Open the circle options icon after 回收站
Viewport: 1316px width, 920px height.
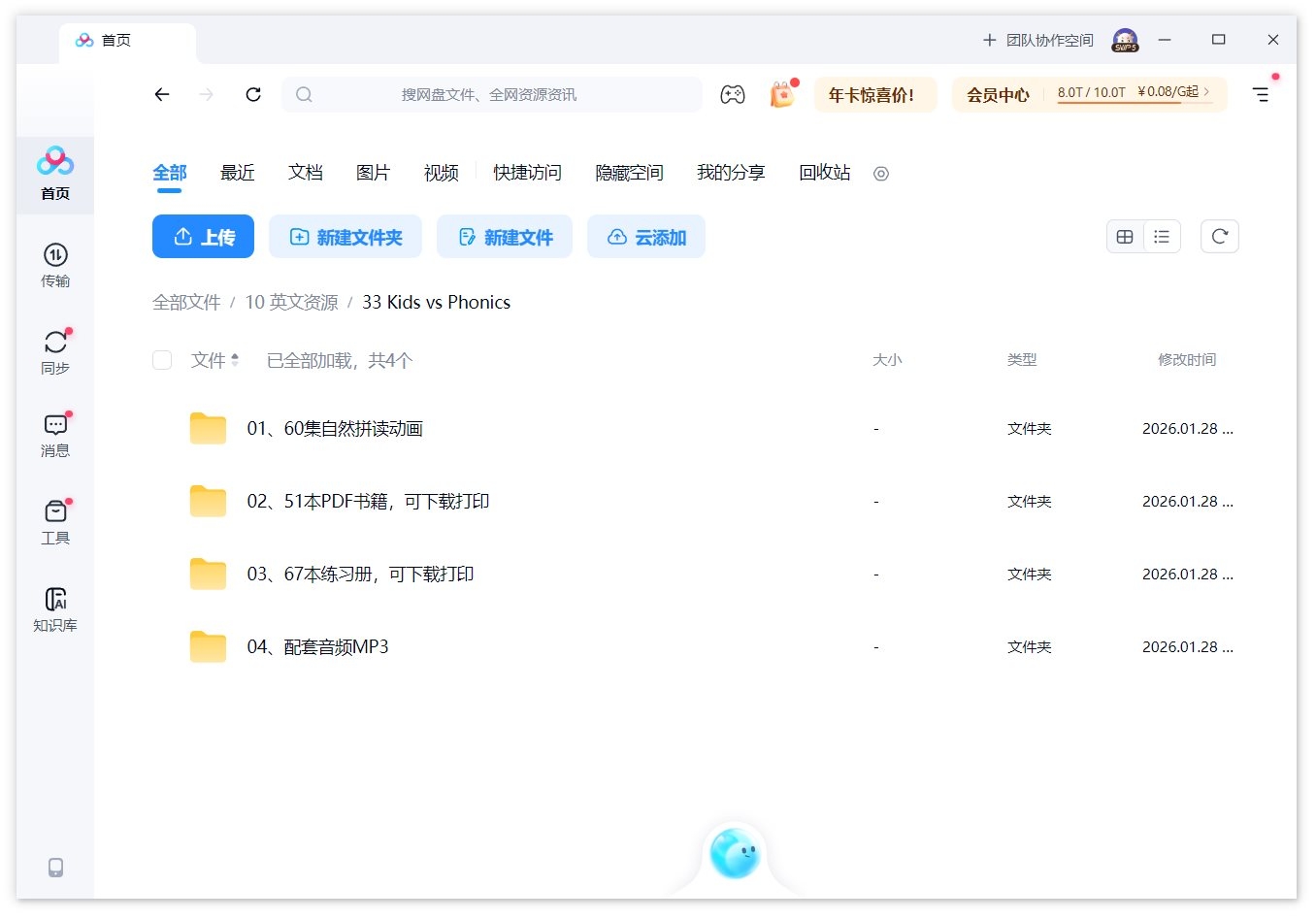click(880, 174)
